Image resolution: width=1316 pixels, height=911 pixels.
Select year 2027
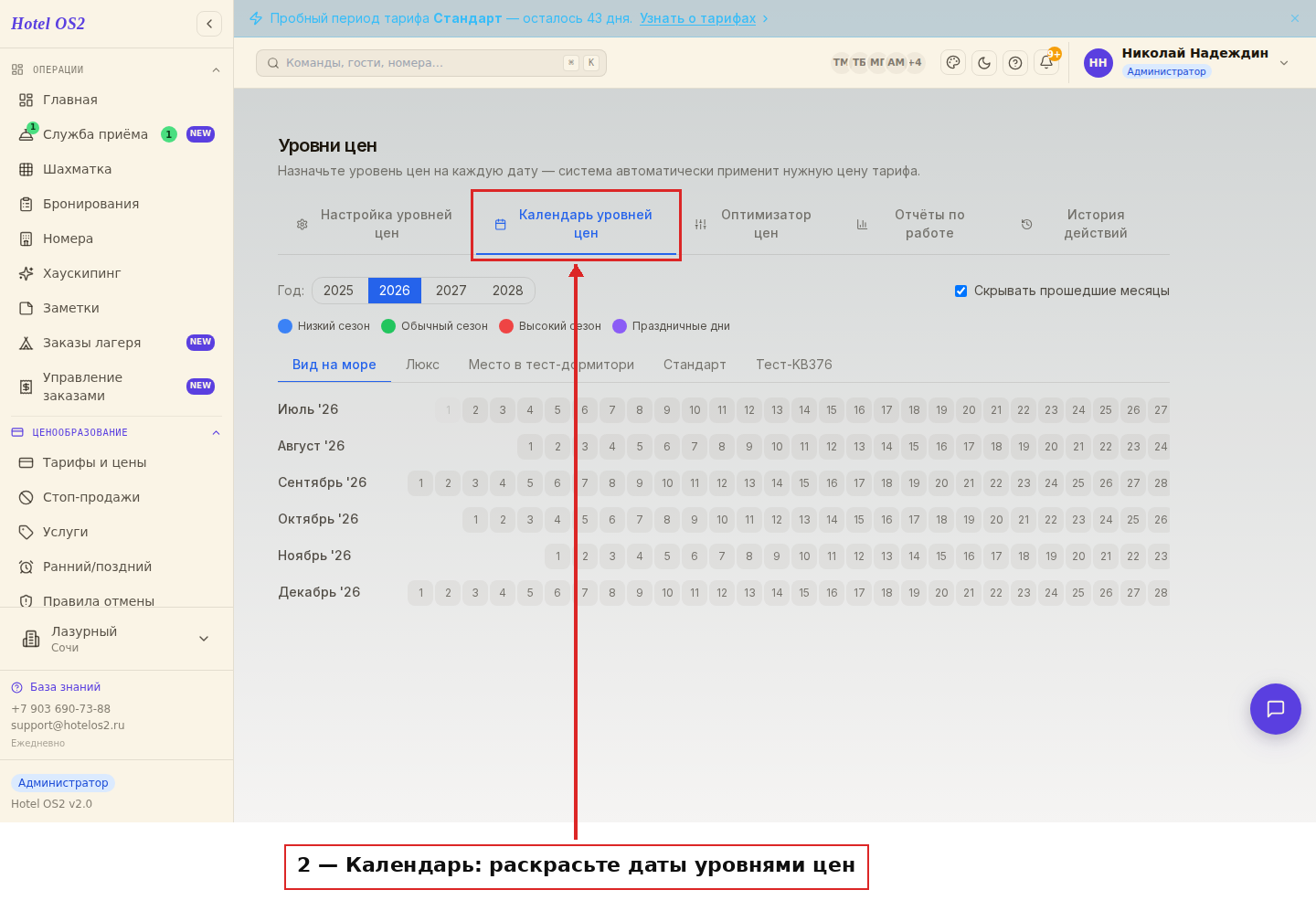point(451,291)
